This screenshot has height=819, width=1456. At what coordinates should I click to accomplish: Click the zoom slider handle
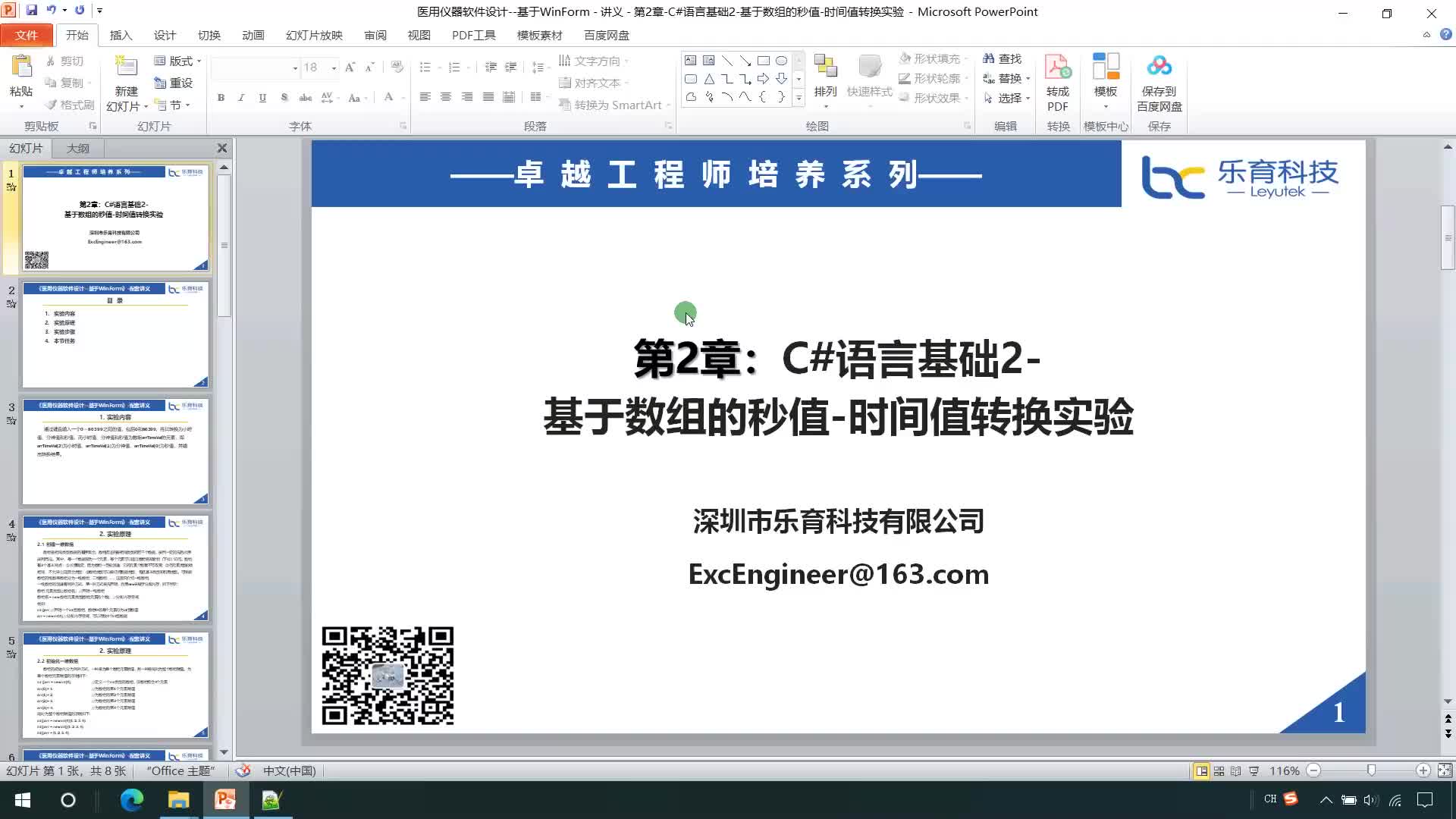[1371, 770]
